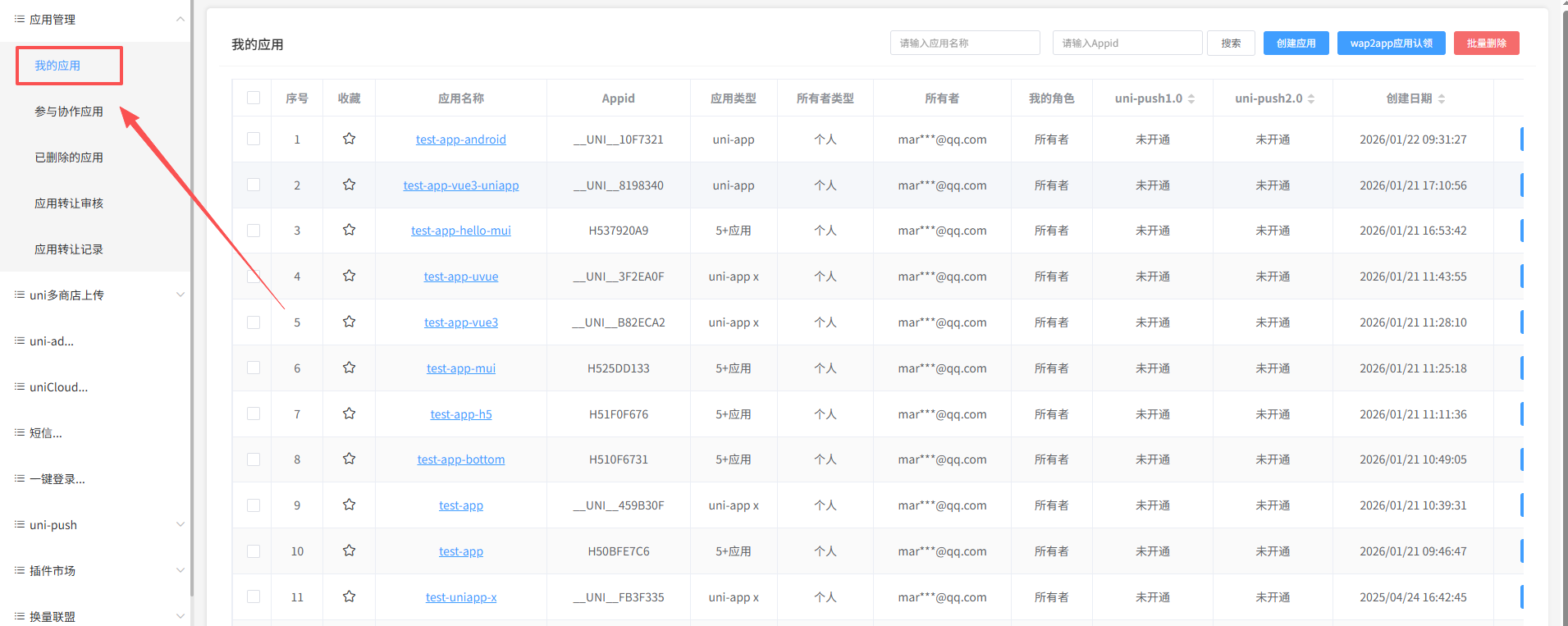The height and width of the screenshot is (626, 1568).
Task: Sort apps by 创建日期 using sort arrows
Action: coord(1442,98)
